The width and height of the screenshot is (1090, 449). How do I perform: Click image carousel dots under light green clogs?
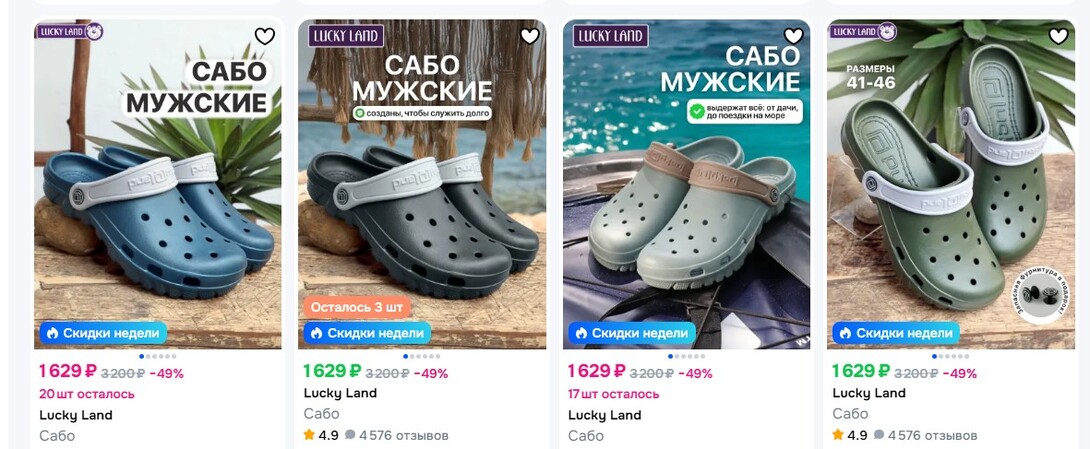coord(687,356)
